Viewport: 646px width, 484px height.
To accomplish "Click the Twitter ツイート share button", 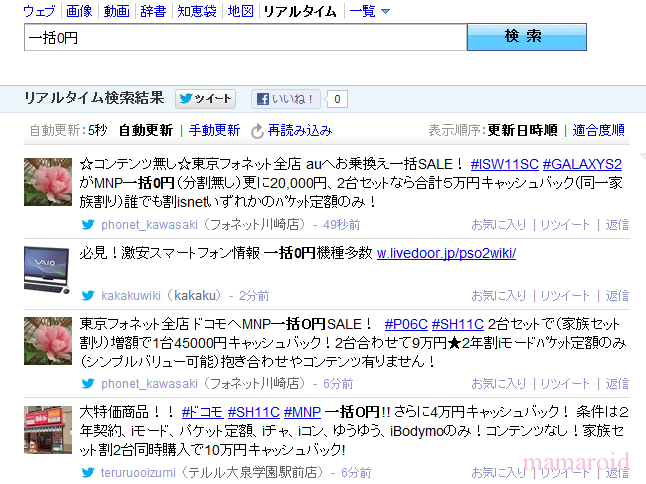I will pos(206,99).
